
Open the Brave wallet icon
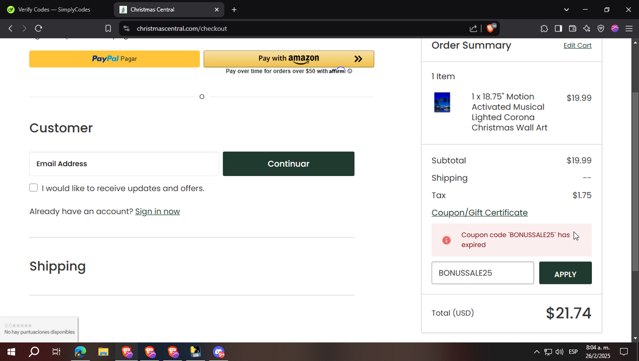[x=573, y=29]
